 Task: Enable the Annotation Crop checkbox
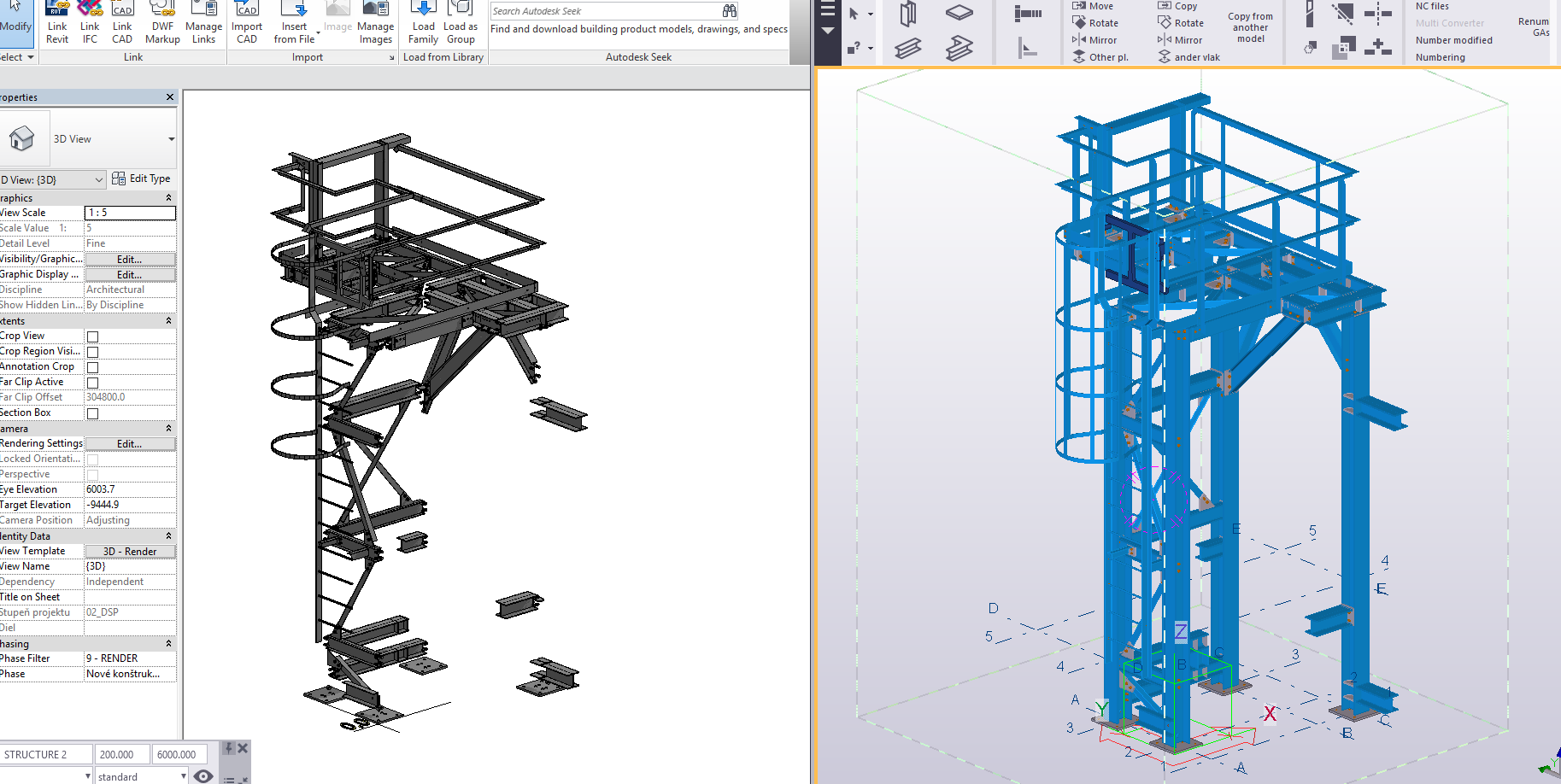pyautogui.click(x=92, y=367)
